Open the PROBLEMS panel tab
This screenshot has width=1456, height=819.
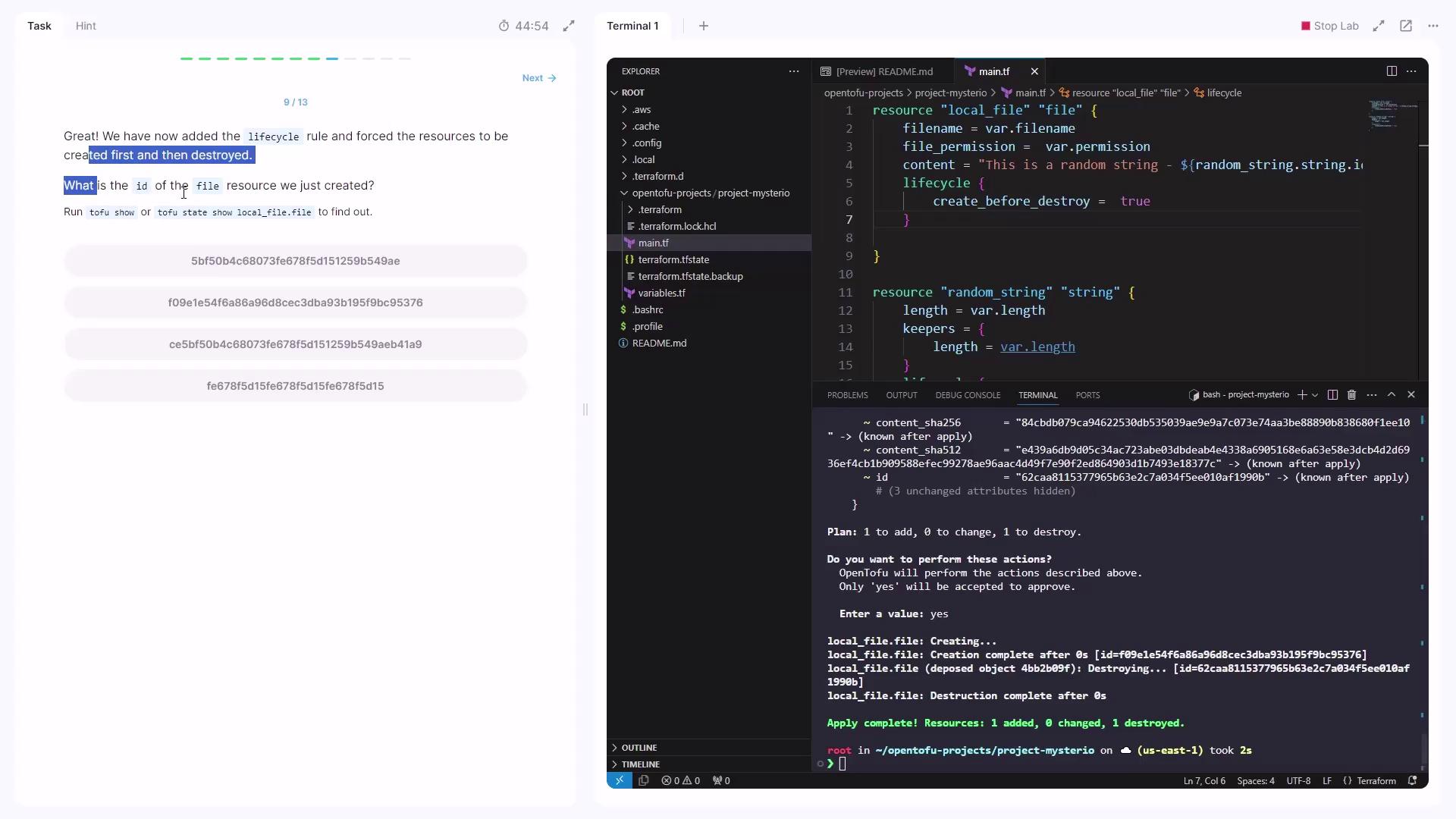(x=847, y=395)
